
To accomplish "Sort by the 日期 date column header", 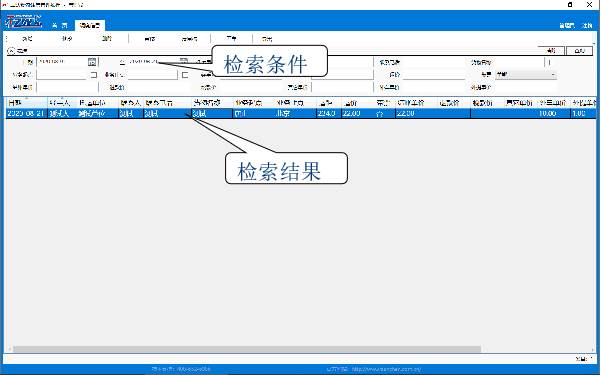I will 26,103.
